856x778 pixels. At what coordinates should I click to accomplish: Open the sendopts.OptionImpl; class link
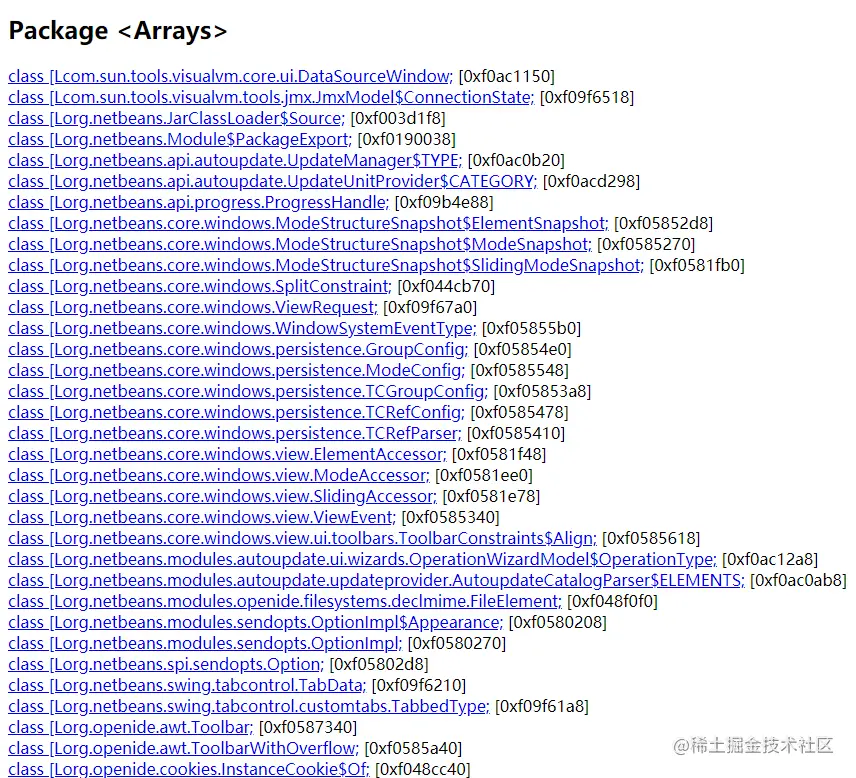pyautogui.click(x=205, y=644)
